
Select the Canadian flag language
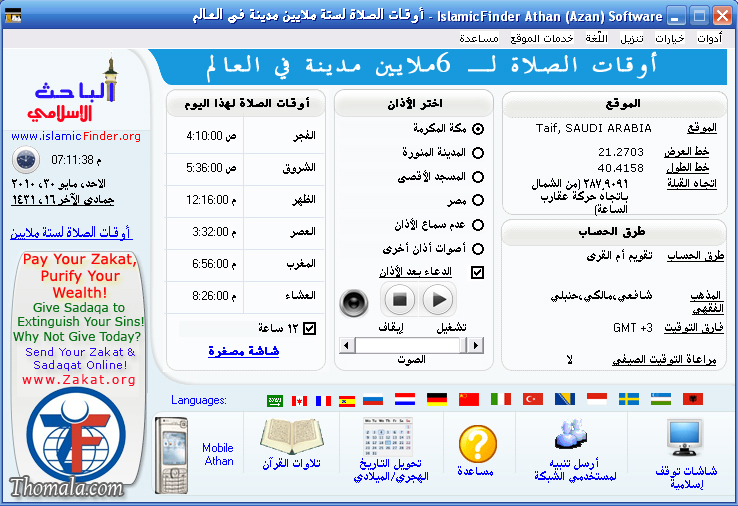coord(299,401)
